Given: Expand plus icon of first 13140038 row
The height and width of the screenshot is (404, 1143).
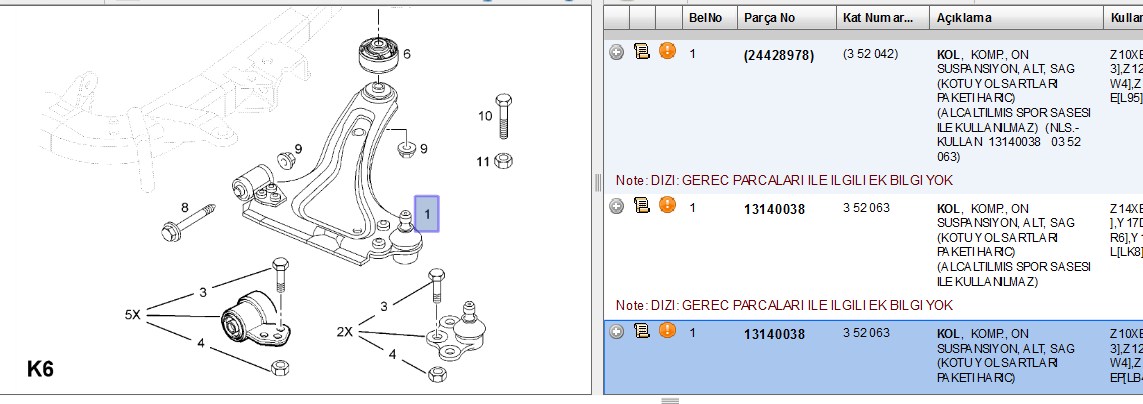Looking at the screenshot, I should [617, 206].
